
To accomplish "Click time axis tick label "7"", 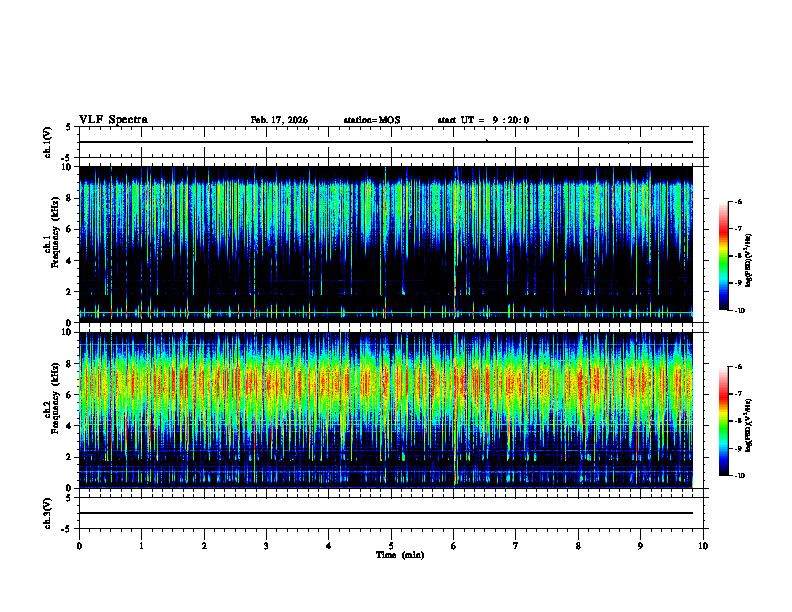I will 516,546.
